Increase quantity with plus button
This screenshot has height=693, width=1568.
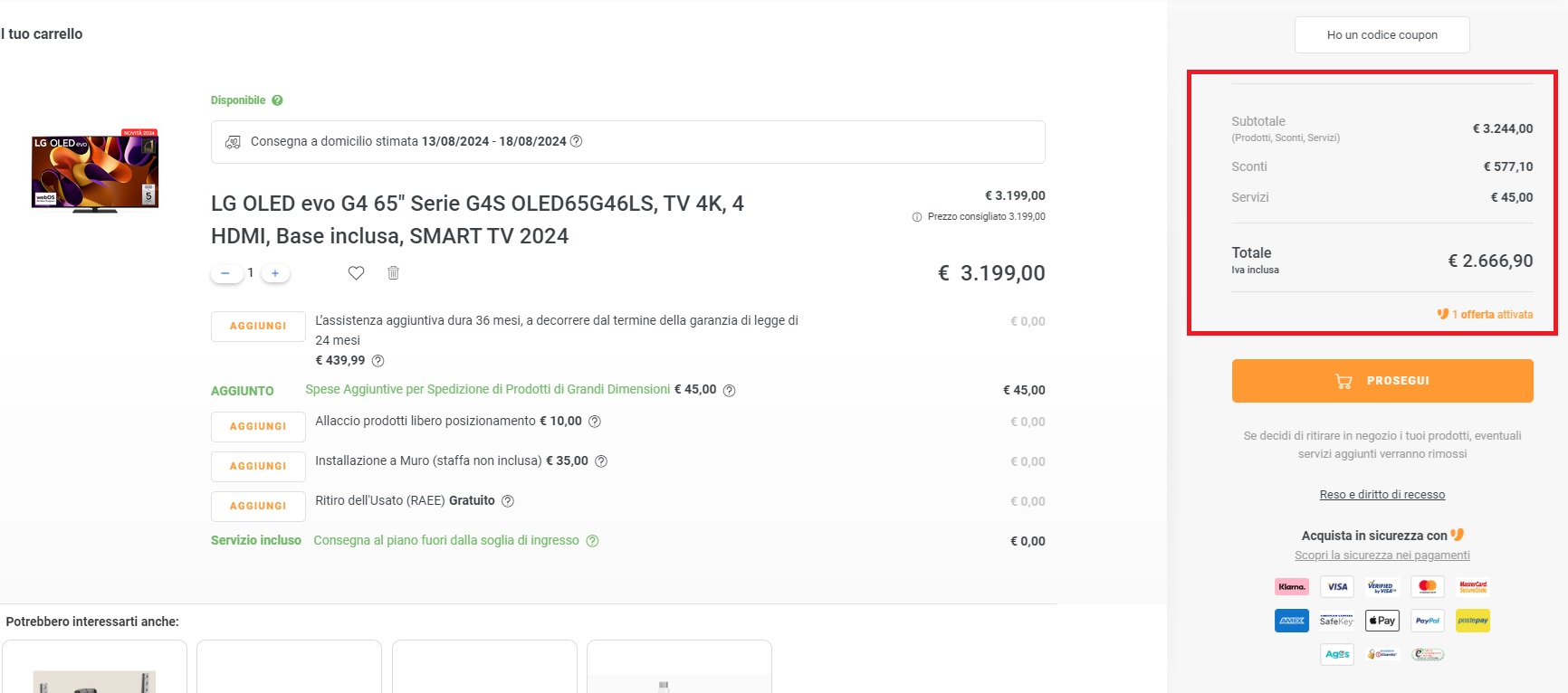click(275, 273)
